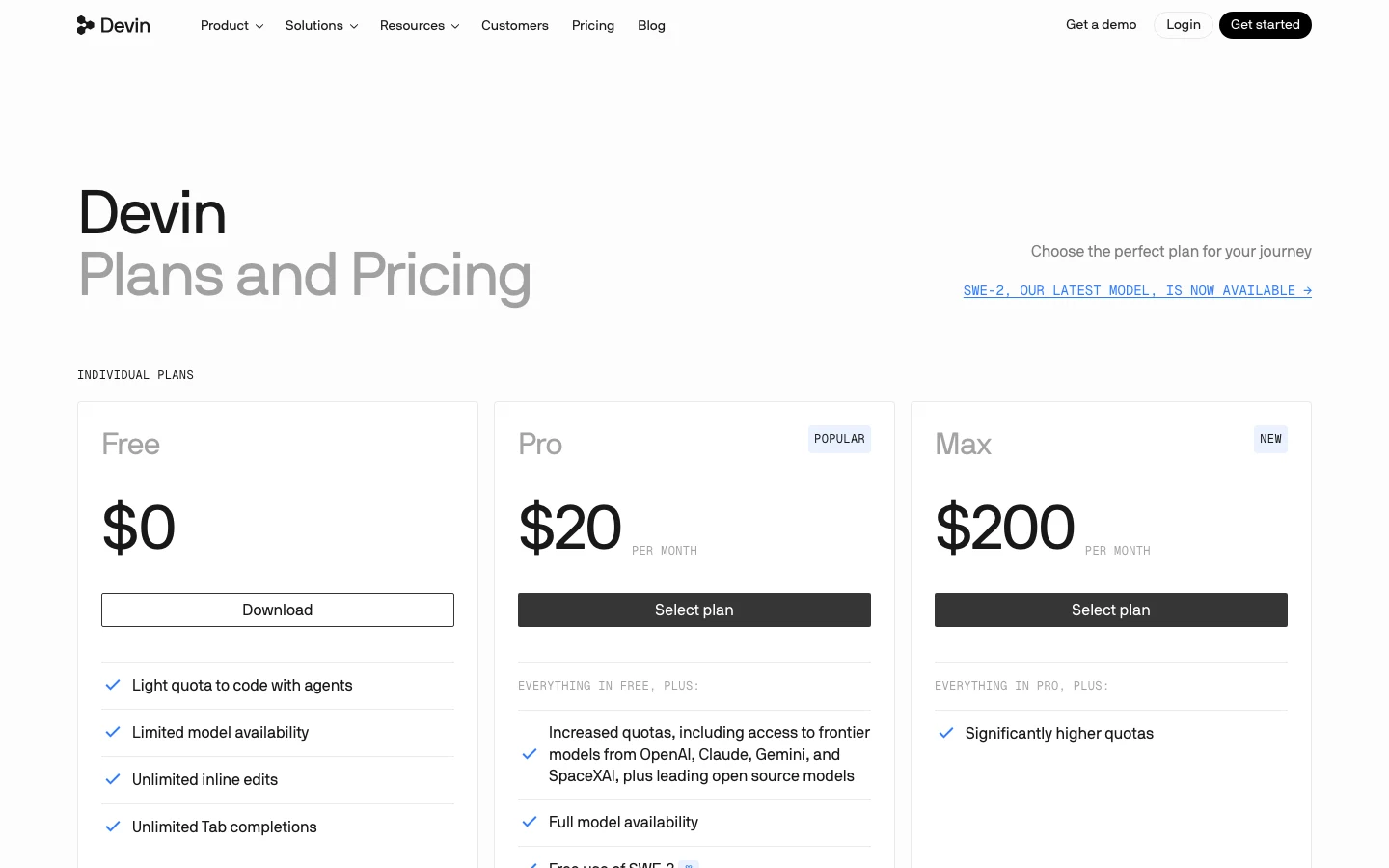The image size is (1389, 868).
Task: Download the Free plan
Action: pos(278,610)
